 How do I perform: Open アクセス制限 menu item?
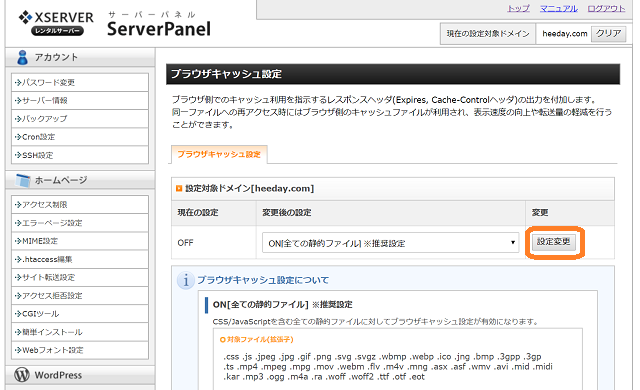coord(80,204)
